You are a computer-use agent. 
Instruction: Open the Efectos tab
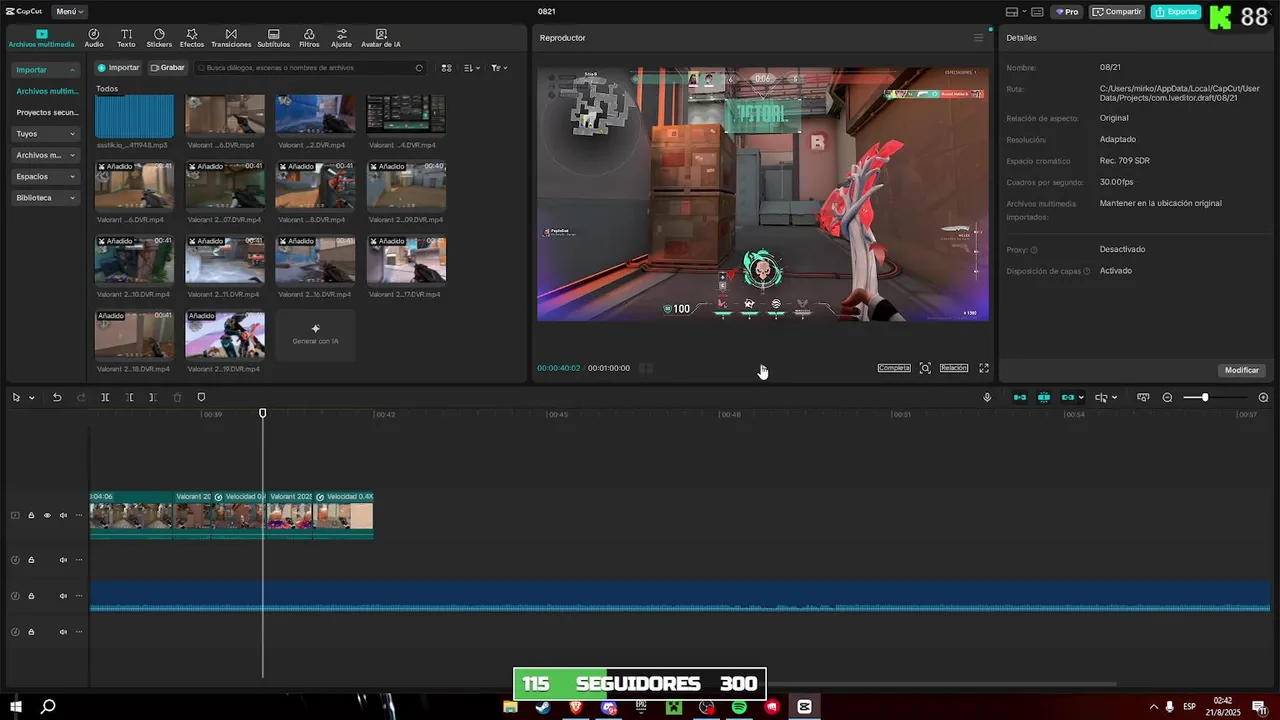tap(192, 38)
